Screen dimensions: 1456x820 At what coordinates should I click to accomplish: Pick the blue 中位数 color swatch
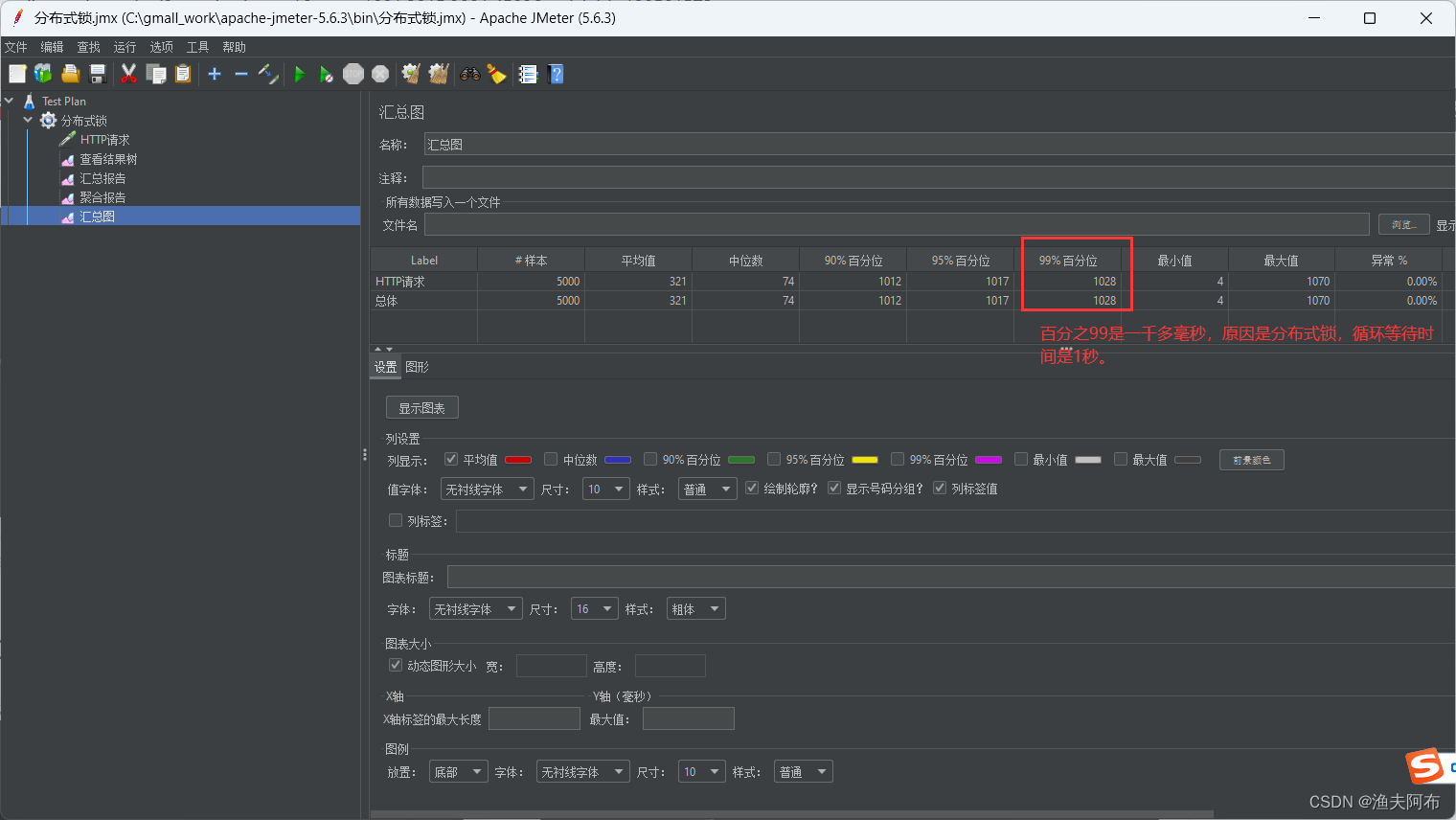coord(617,460)
